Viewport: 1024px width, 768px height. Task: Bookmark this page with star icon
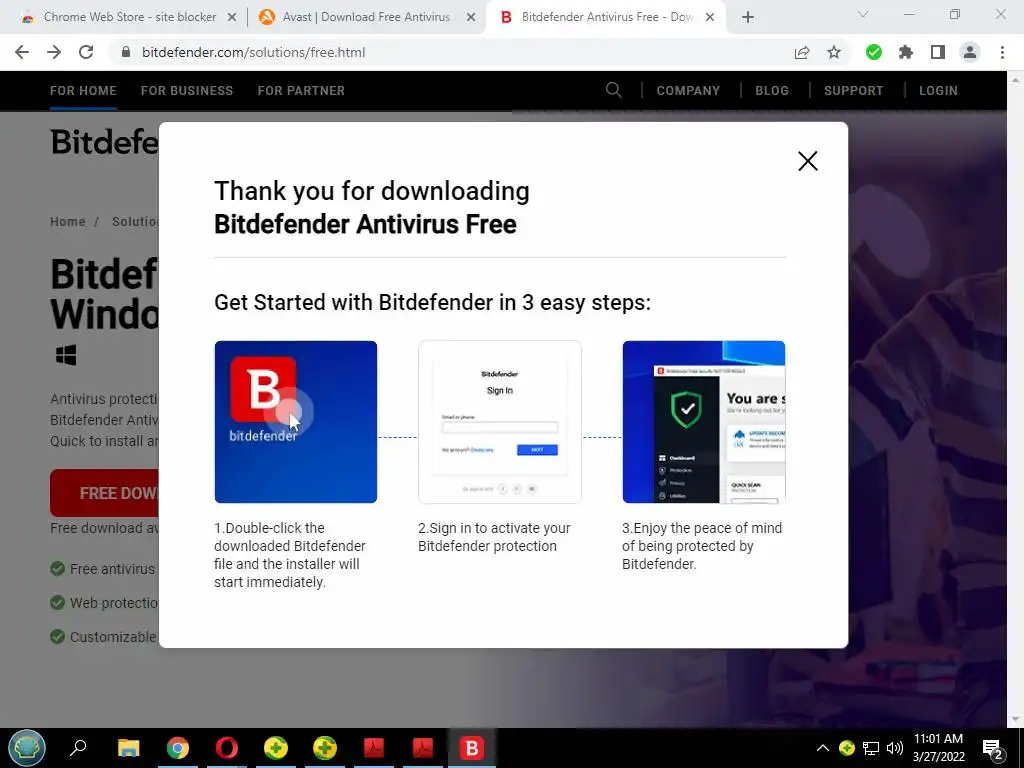(x=834, y=52)
